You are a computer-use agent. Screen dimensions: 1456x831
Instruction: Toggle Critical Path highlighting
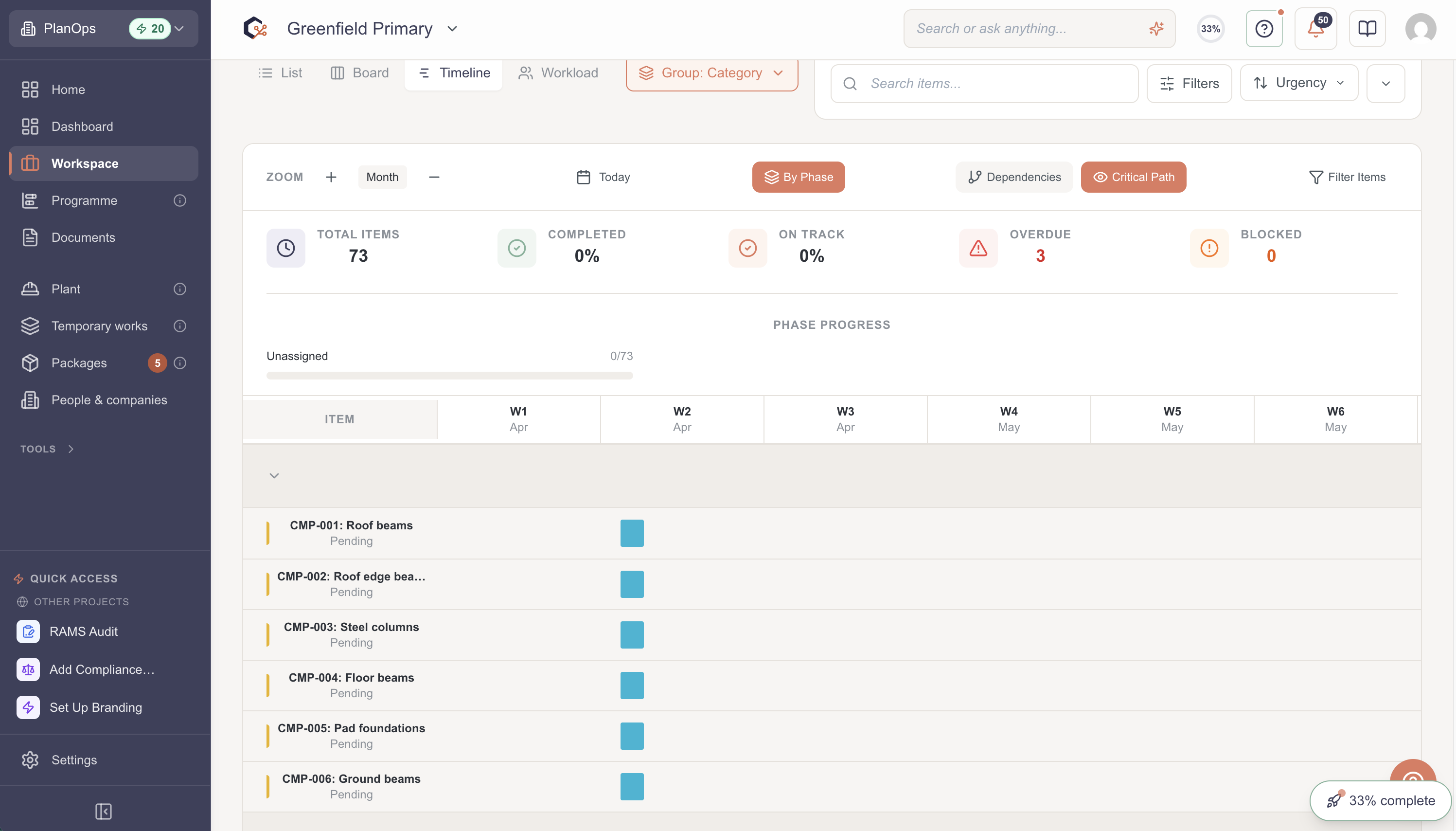click(x=1133, y=177)
